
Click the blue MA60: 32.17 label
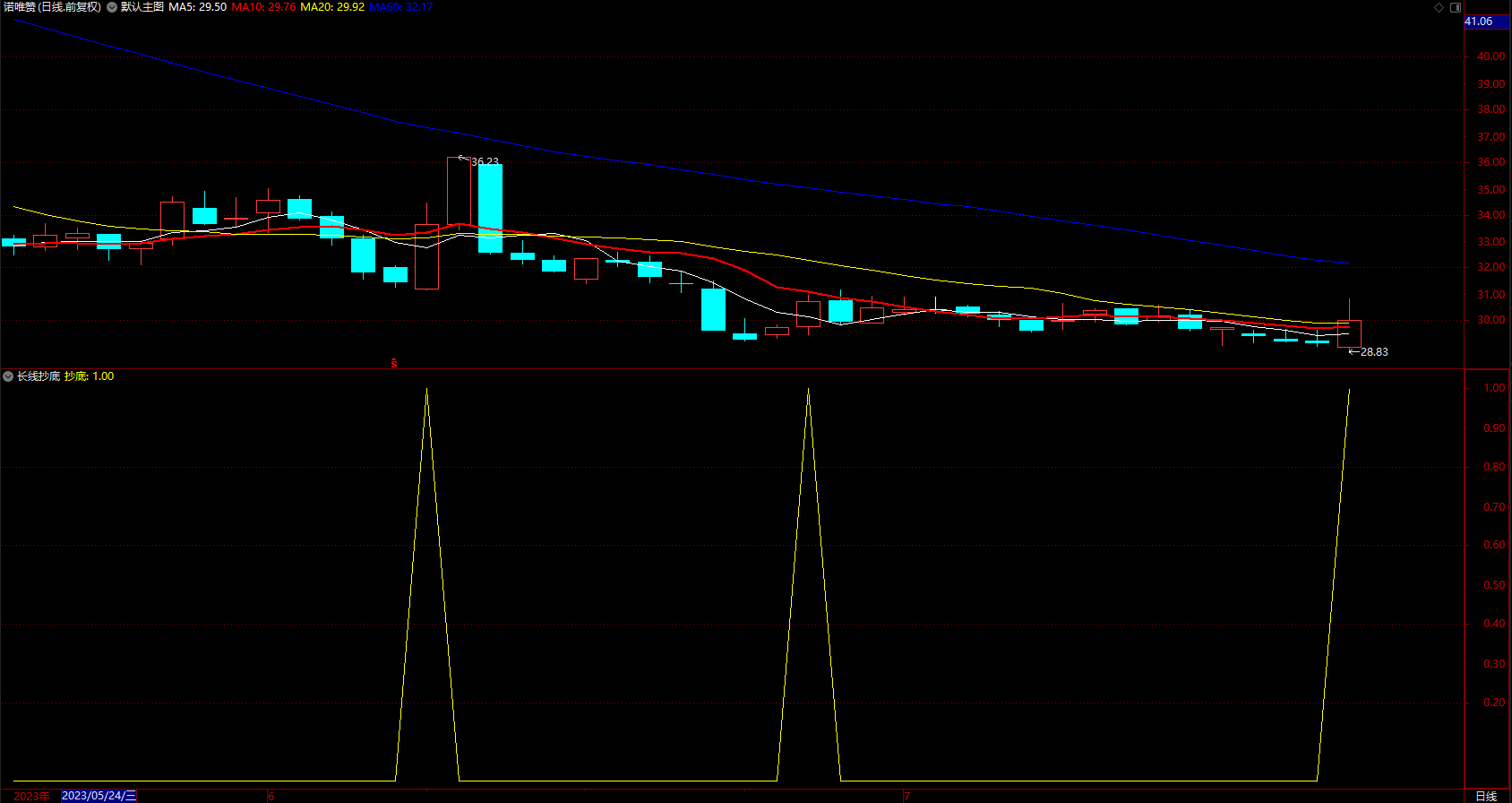pyautogui.click(x=401, y=7)
